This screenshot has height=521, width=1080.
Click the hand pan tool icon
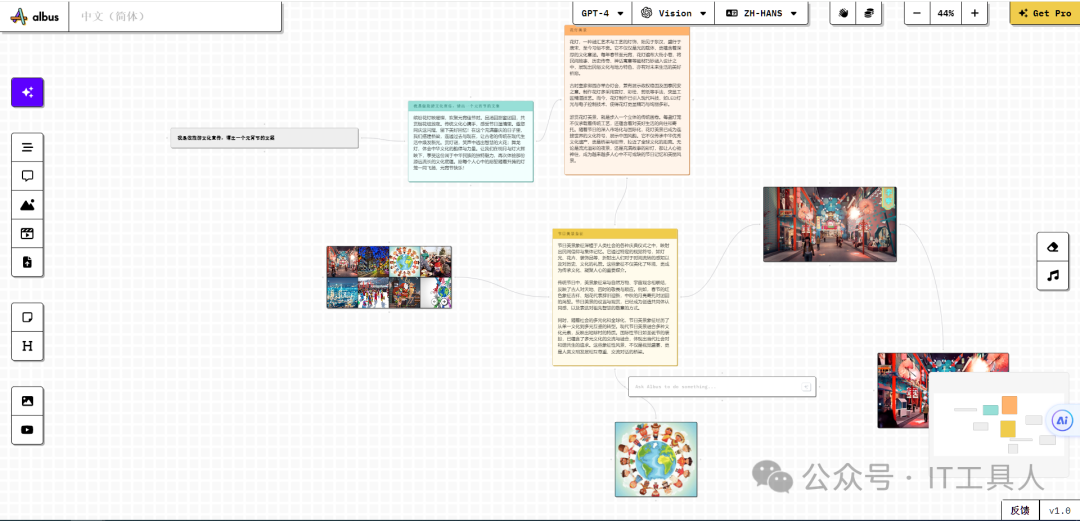(x=844, y=13)
